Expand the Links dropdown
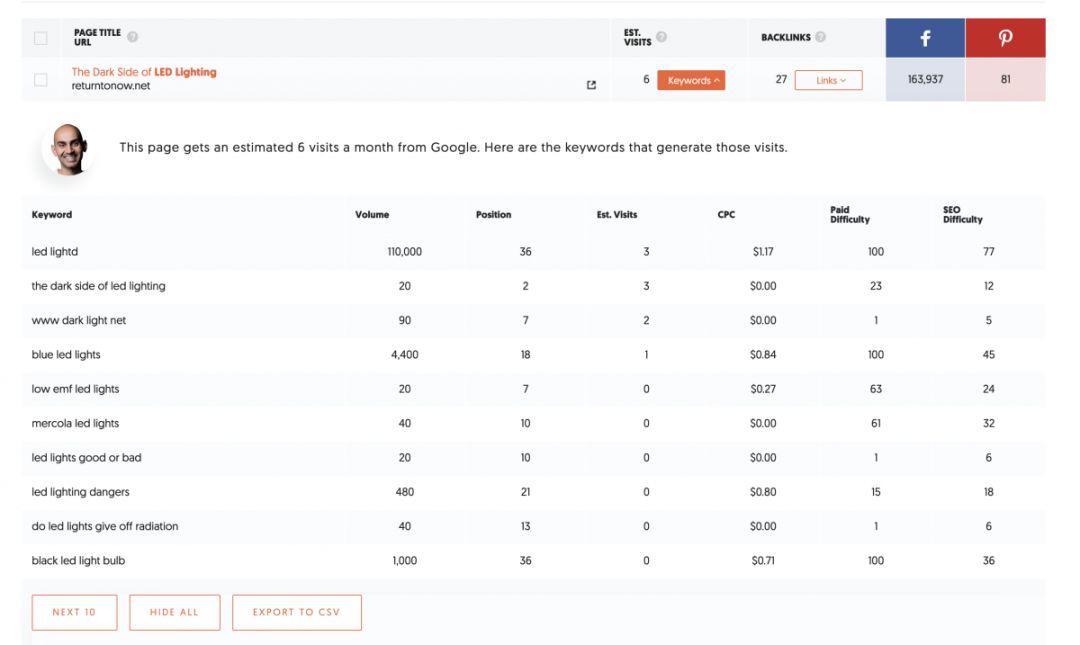 (828, 80)
